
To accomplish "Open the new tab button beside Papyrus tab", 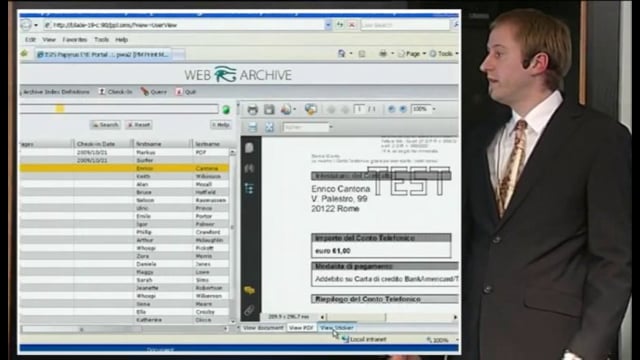I will point(178,54).
